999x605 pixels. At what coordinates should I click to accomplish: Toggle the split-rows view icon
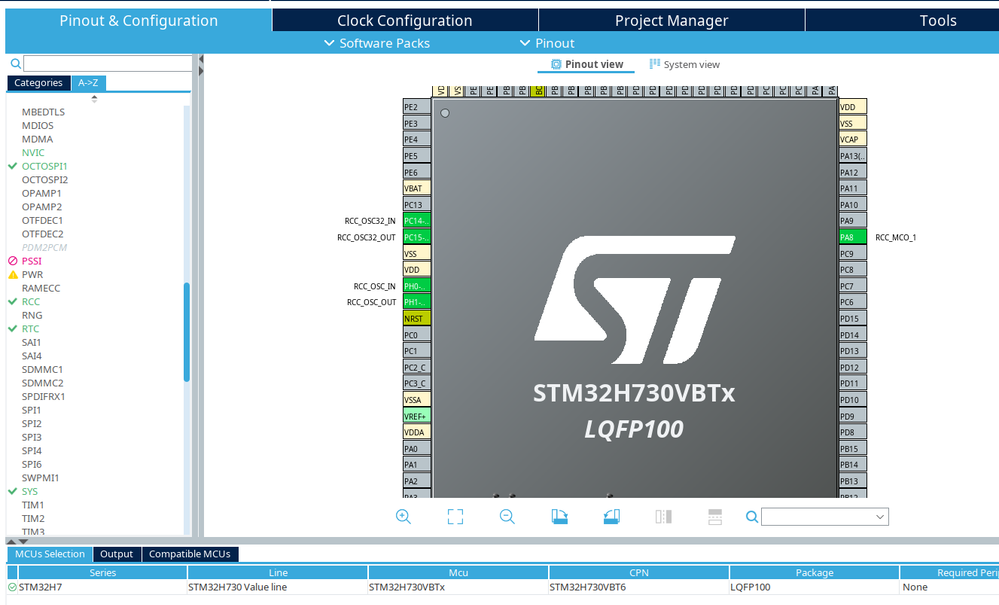click(715, 516)
